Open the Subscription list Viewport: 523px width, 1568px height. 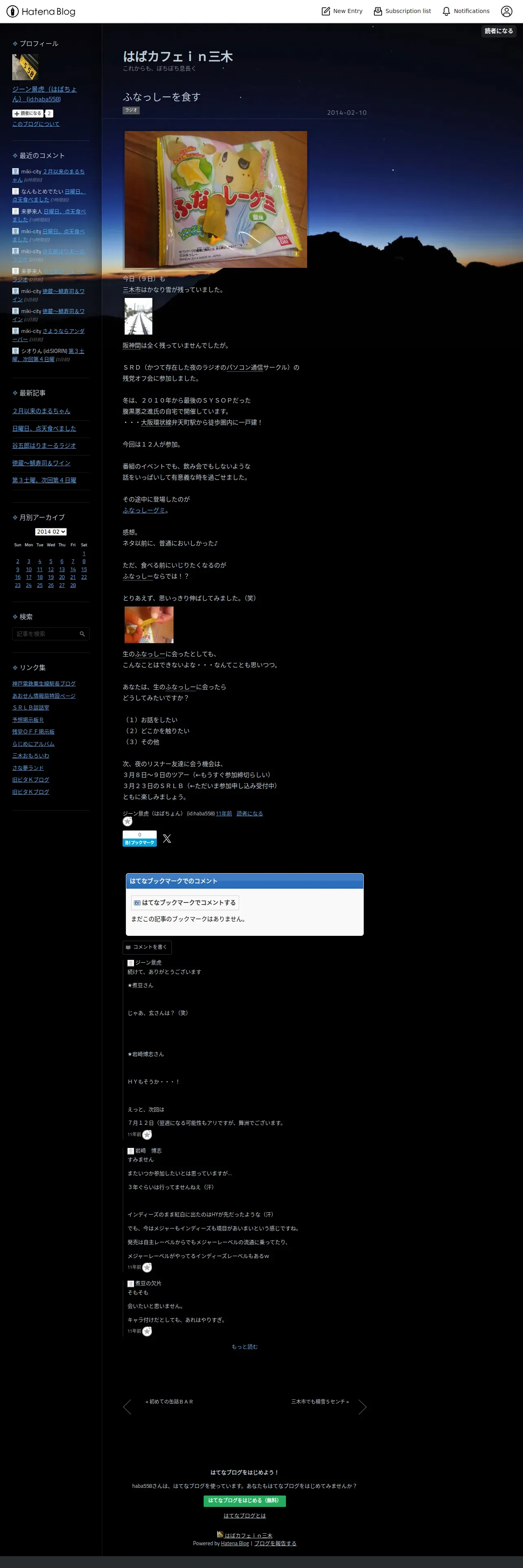[x=402, y=11]
